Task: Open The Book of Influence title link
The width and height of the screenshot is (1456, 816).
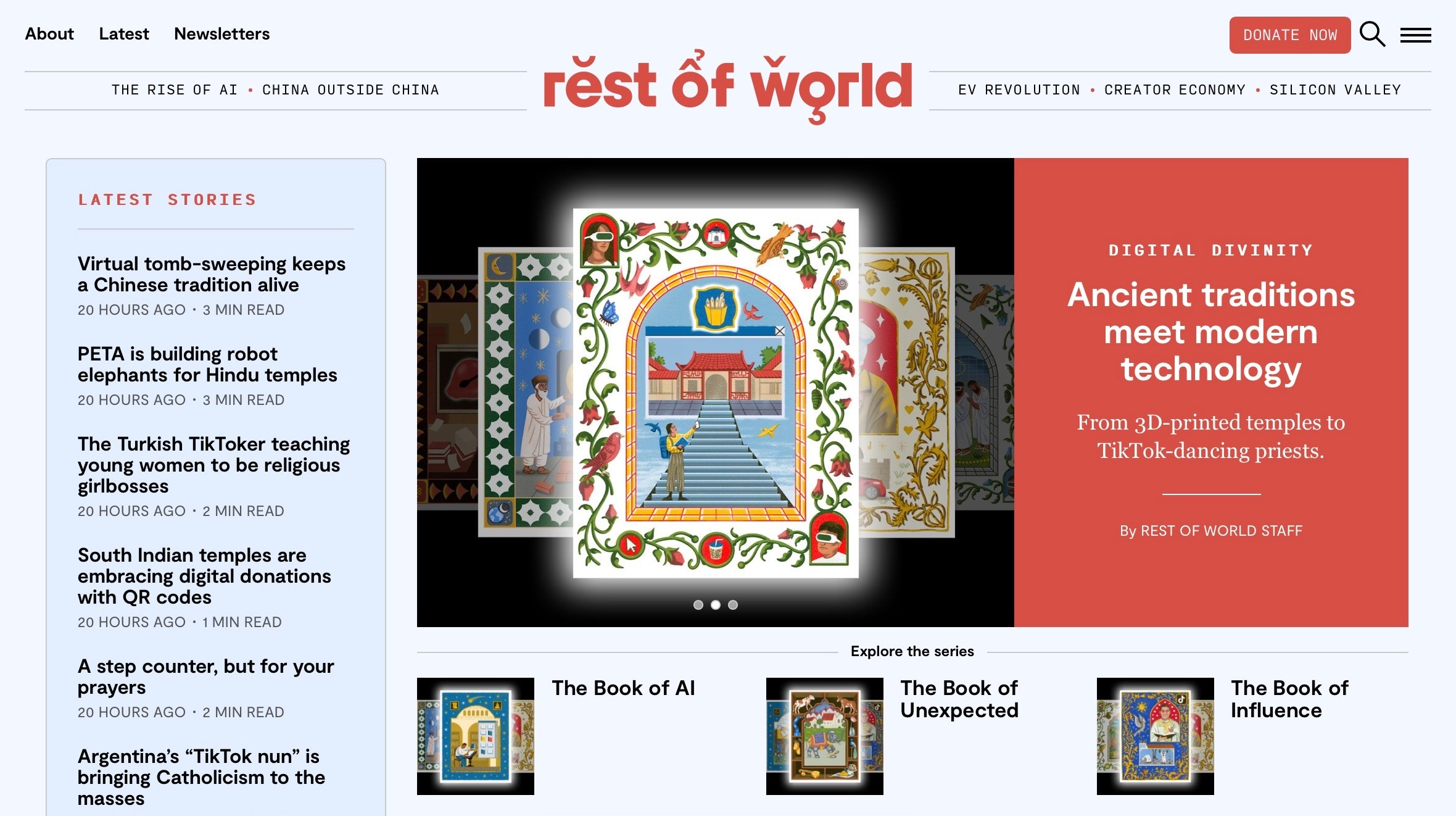Action: point(1289,699)
